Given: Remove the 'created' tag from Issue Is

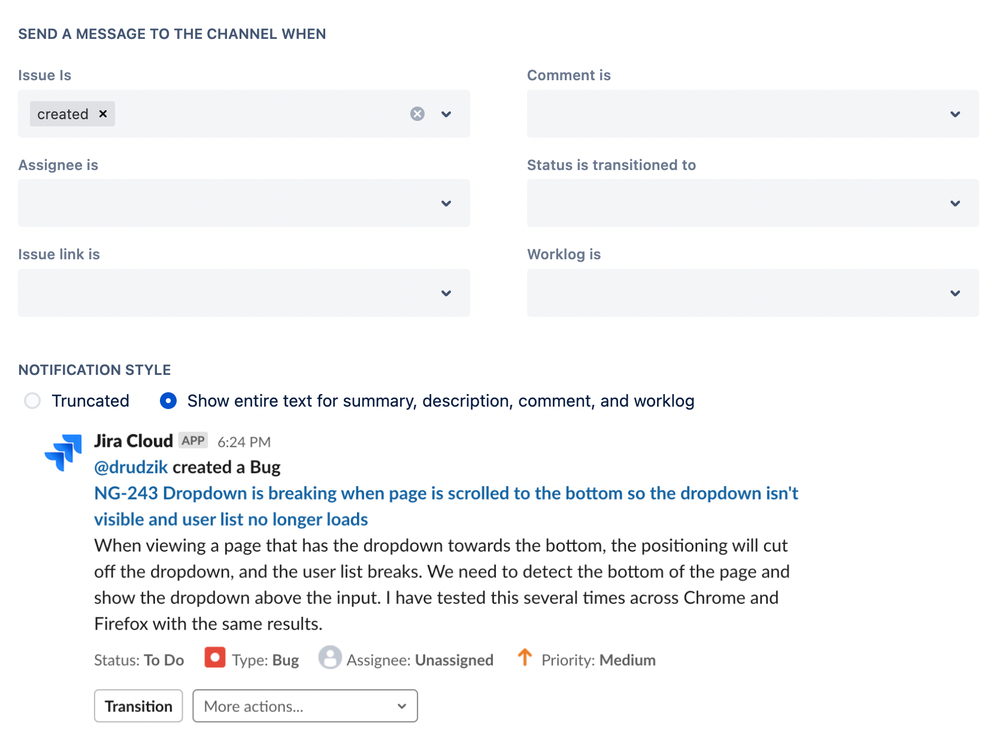Looking at the screenshot, I should point(103,114).
